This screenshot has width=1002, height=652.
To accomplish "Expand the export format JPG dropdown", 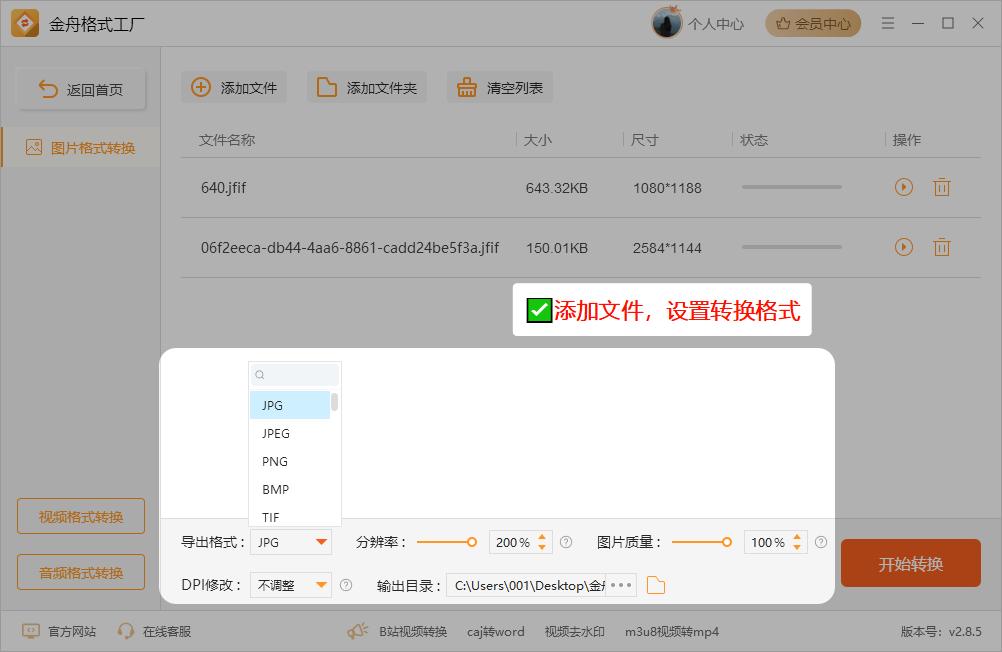I will (321, 542).
